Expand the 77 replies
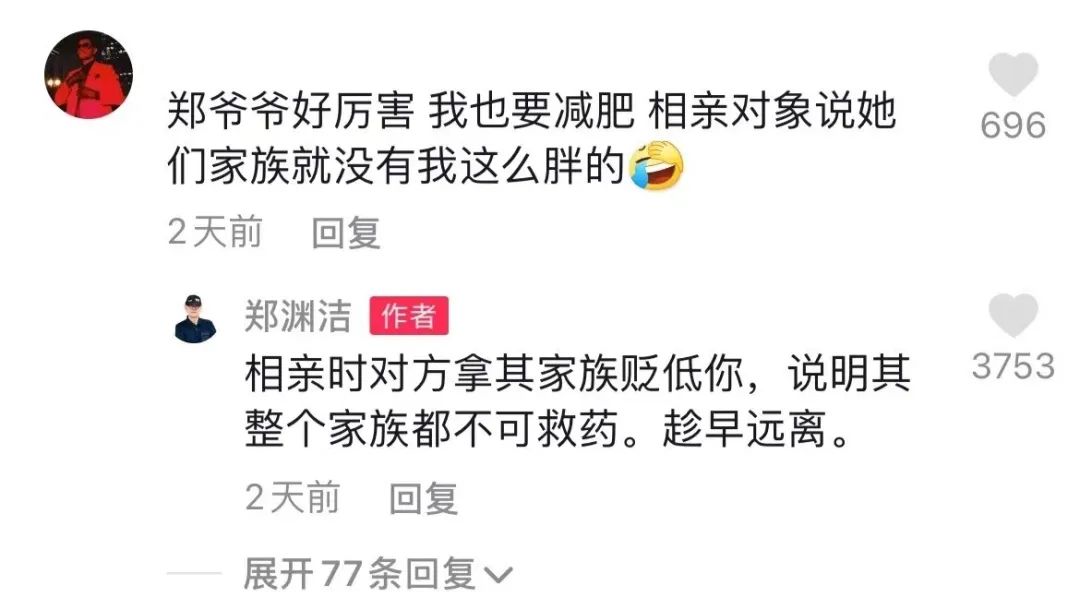The height and width of the screenshot is (609, 1080). (x=377, y=574)
